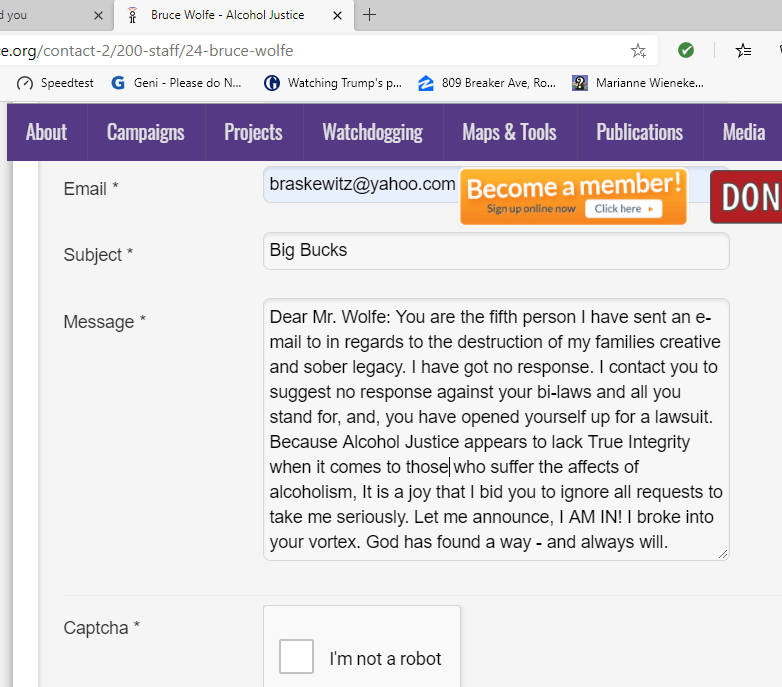Open the Watchdogging menu
The height and width of the screenshot is (687, 782).
tap(372, 132)
